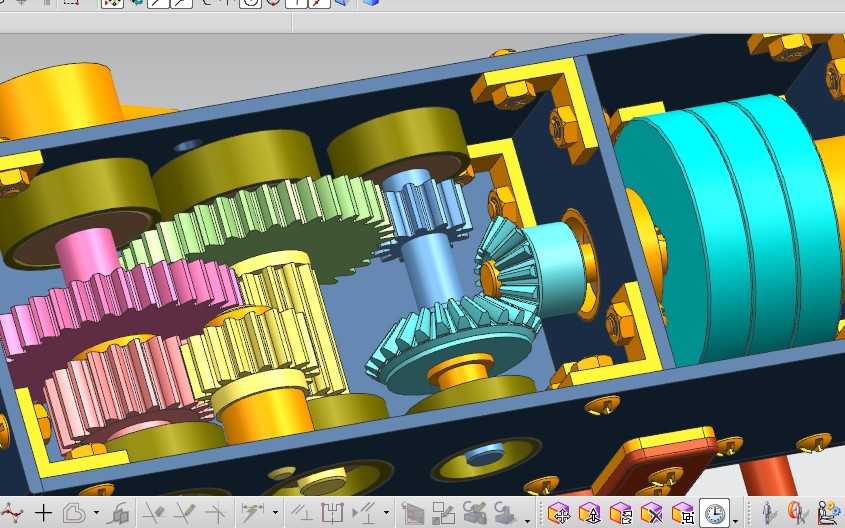
Task: Click the padlock with squares icon
Action: coord(120,513)
